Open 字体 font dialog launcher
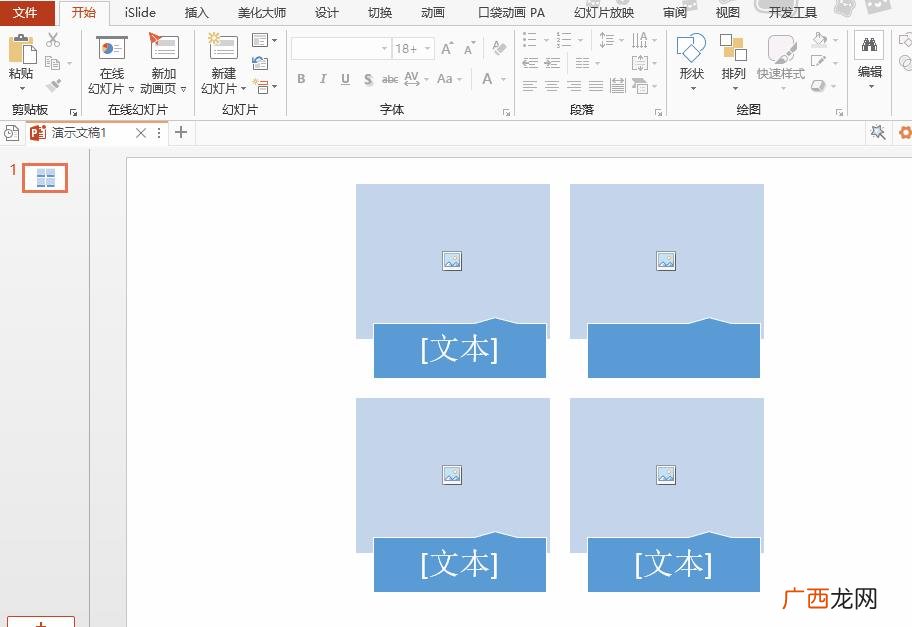912x627 pixels. click(x=506, y=112)
